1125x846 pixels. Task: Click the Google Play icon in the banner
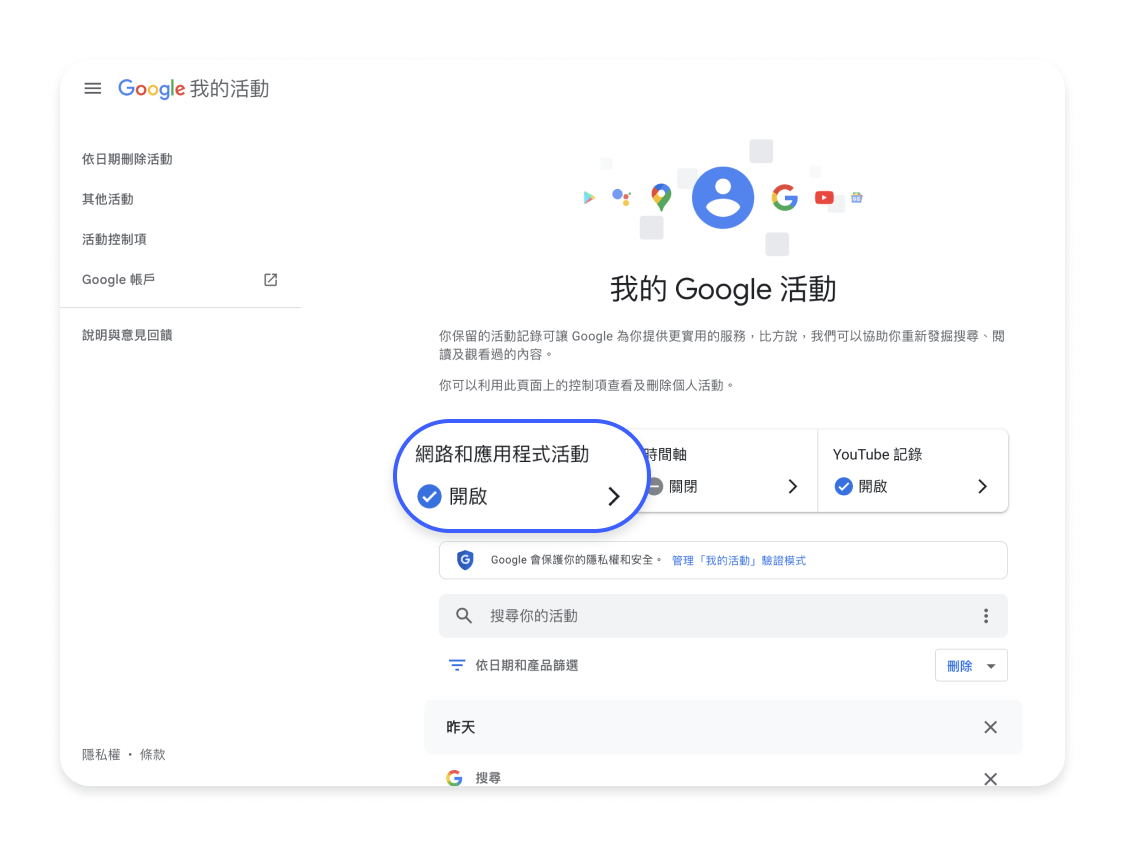[x=589, y=197]
